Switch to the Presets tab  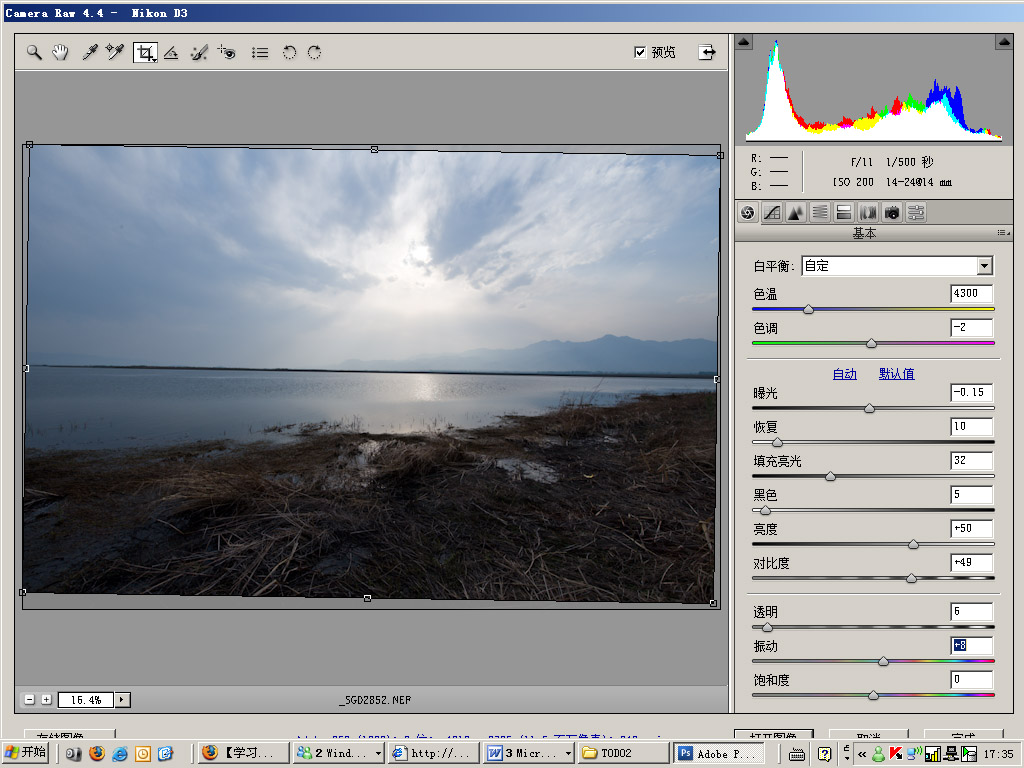tap(916, 212)
